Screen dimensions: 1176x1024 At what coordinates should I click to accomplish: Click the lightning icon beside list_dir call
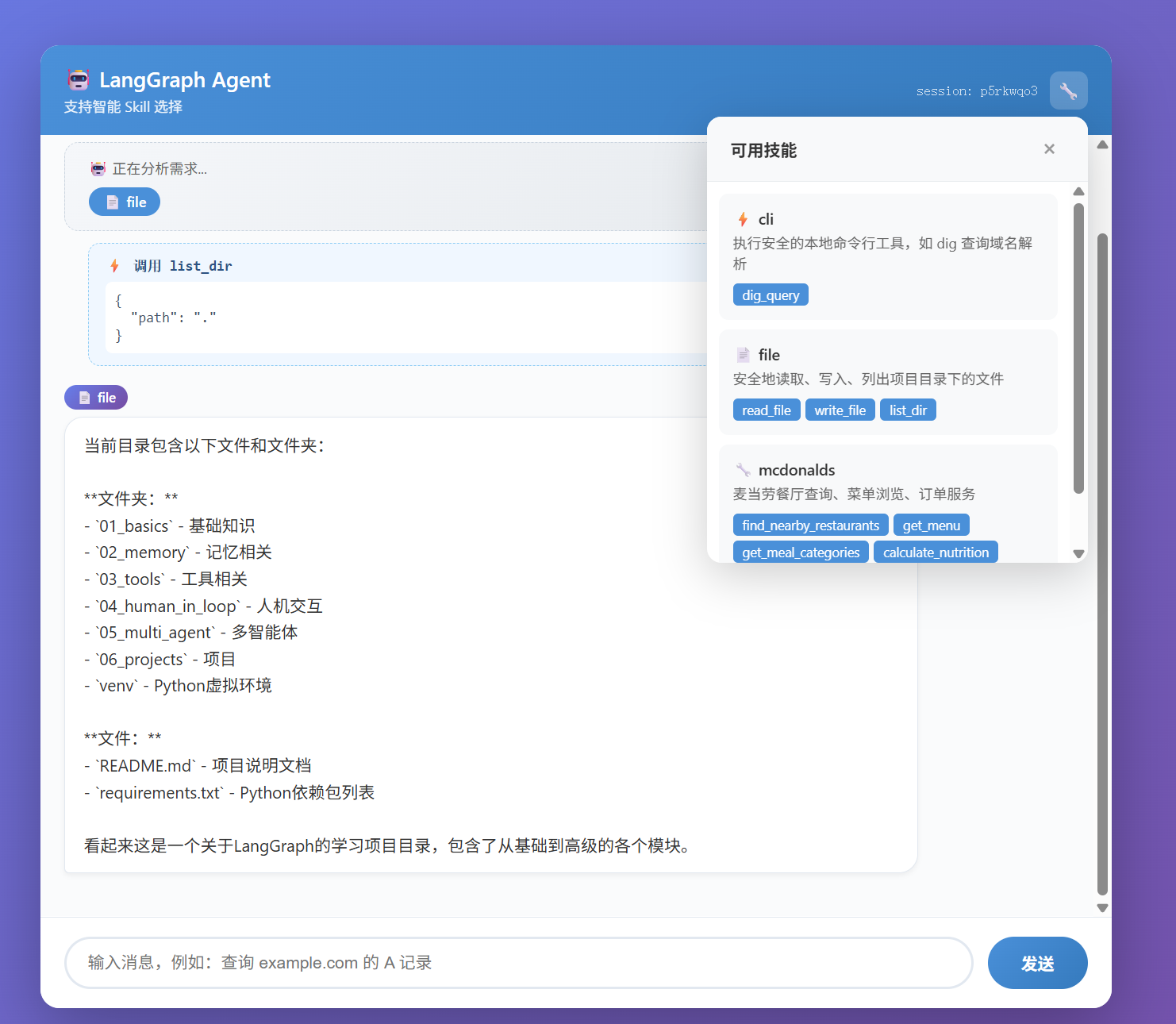pyautogui.click(x=115, y=266)
